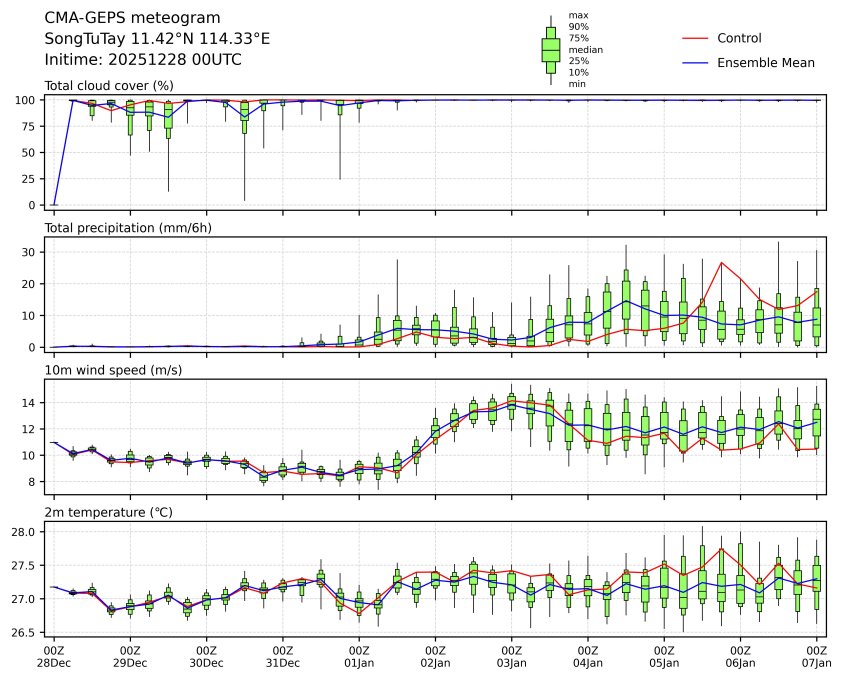Click the 00Z 07Jan time axis label
843x680 pixels.
(x=817, y=656)
